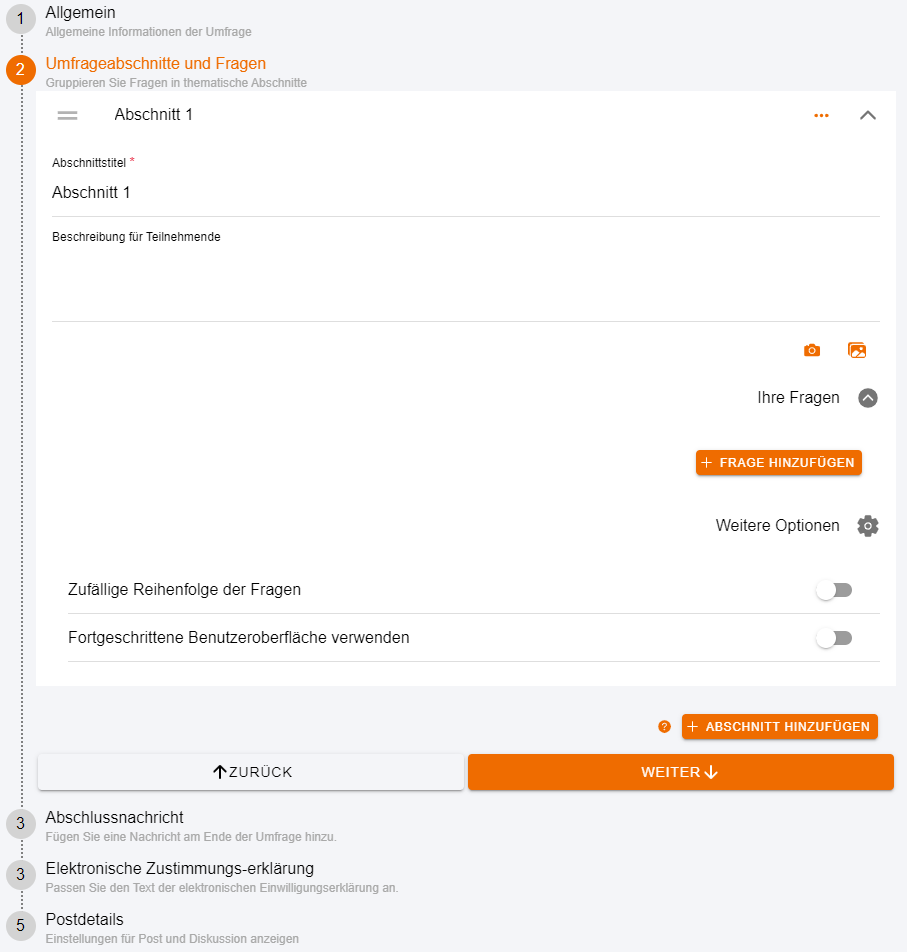Grab the drag handle of Abschnitt 1
The width and height of the screenshot is (907, 952).
click(x=67, y=115)
